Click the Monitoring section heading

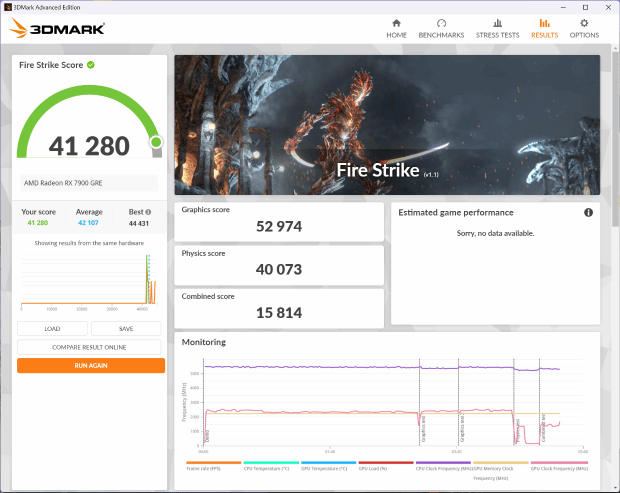coord(204,342)
